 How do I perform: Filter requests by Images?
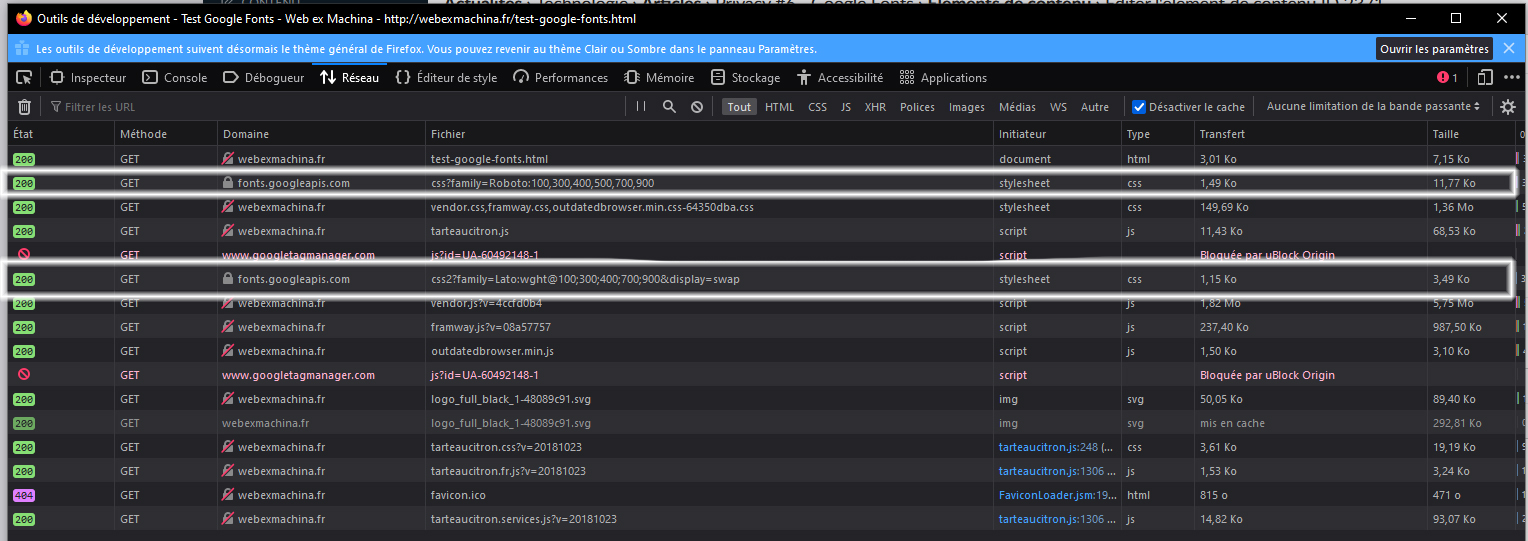(x=967, y=107)
